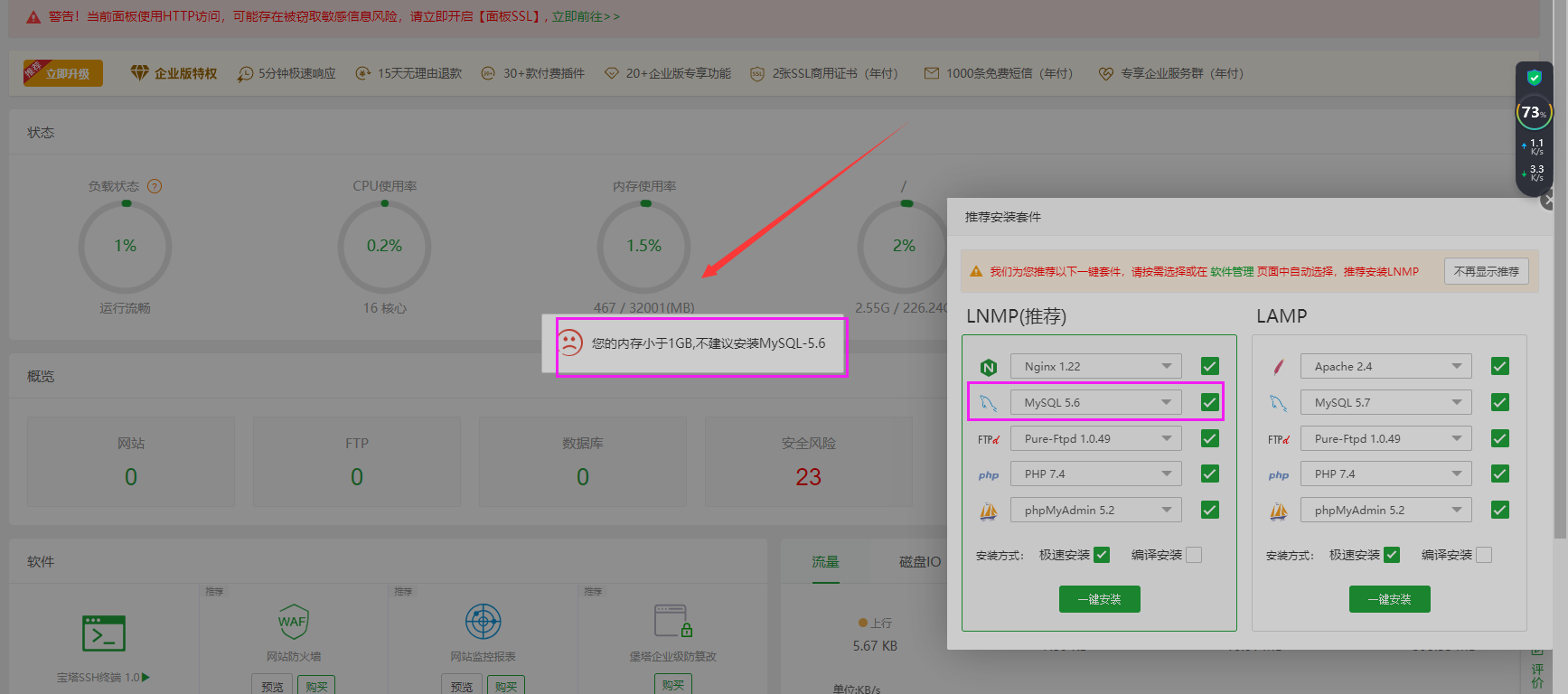Click the memory usage 1.5% gauge
This screenshot has width=1568, height=694.
tap(644, 246)
